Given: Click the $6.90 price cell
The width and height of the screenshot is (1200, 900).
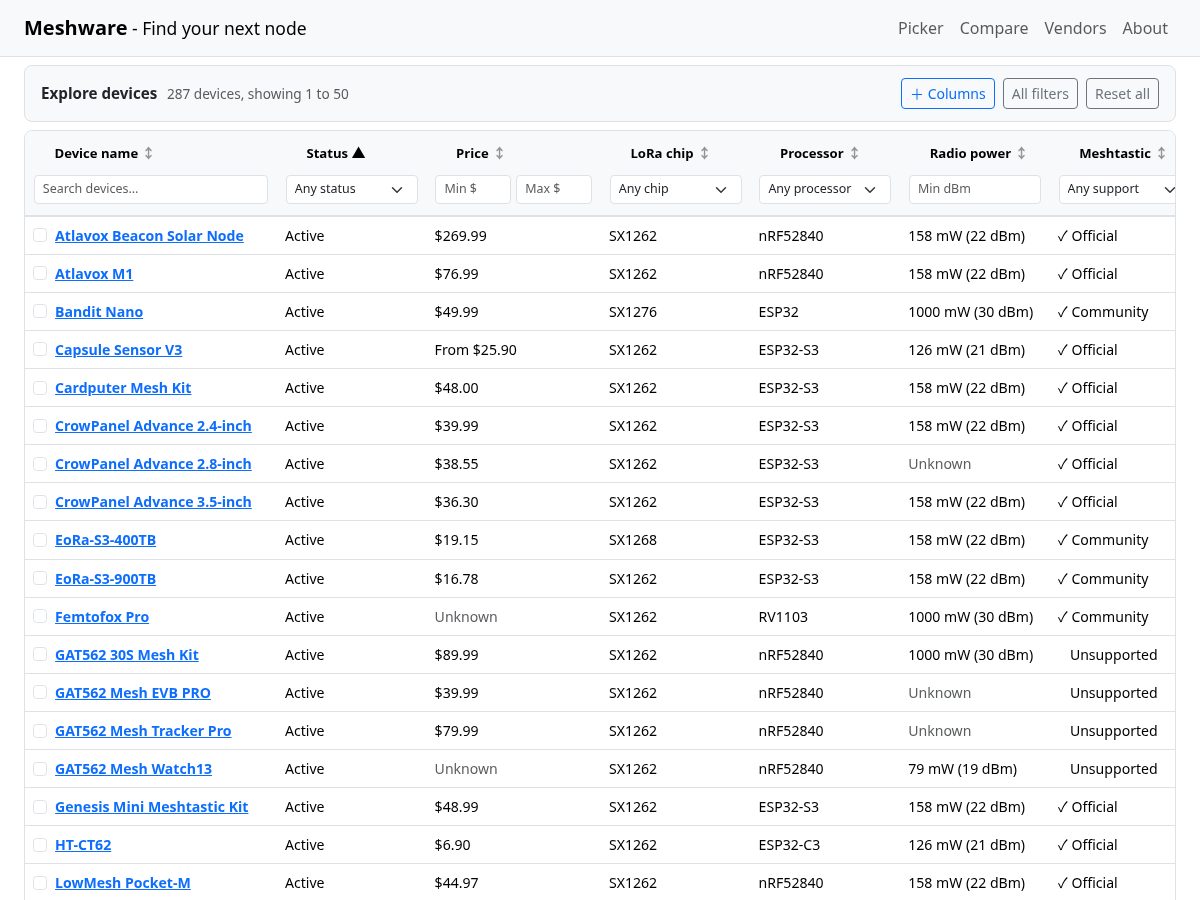Looking at the screenshot, I should (453, 845).
